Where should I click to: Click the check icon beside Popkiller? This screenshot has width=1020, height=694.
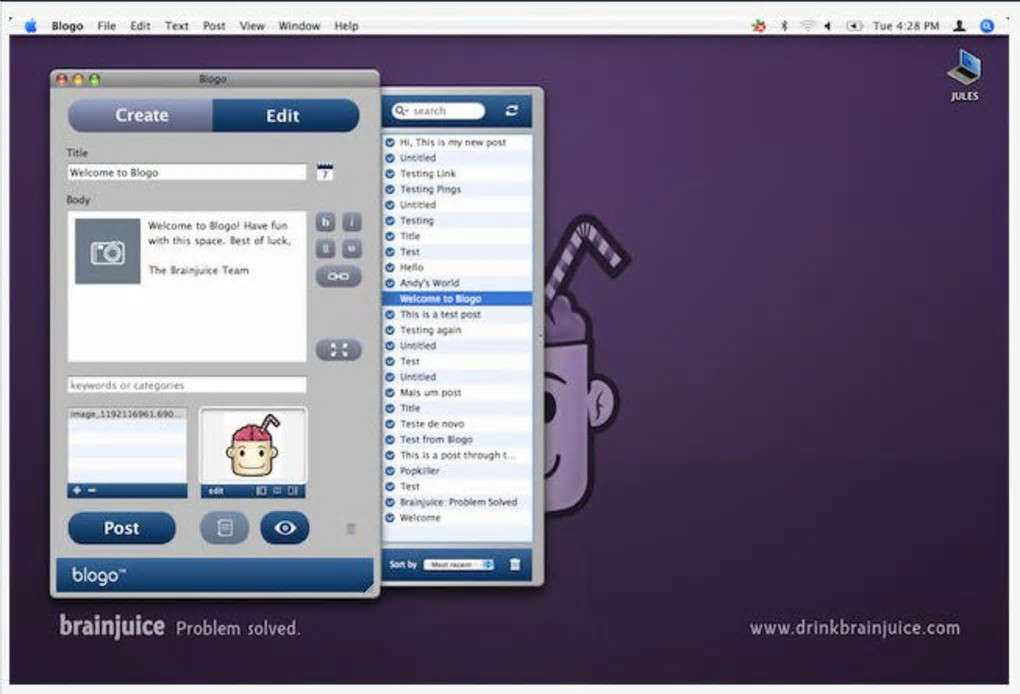point(390,471)
